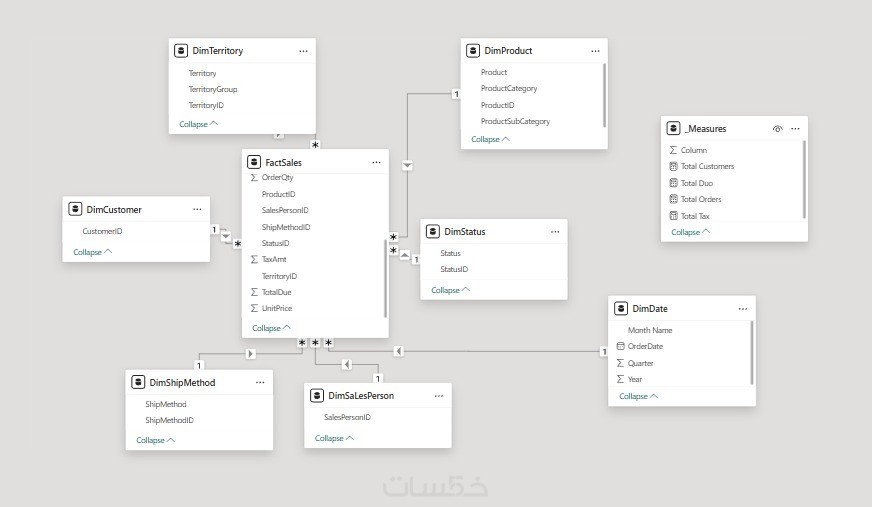
Task: Click the DimProduct table header icon
Action: click(473, 50)
